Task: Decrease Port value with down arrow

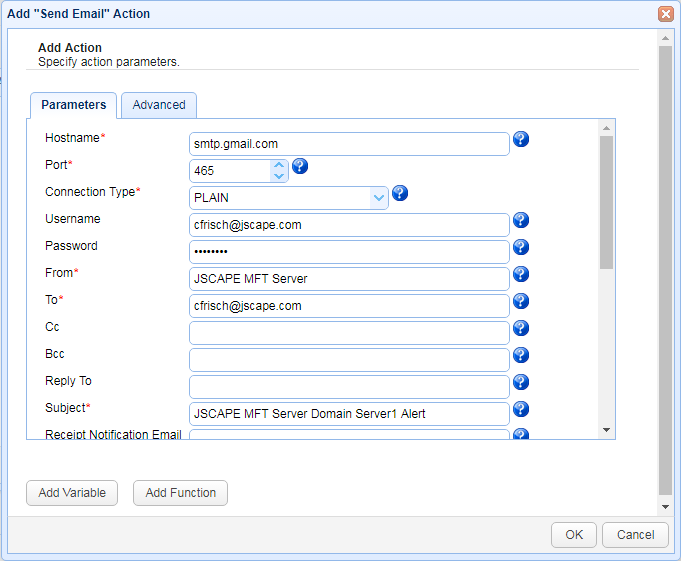Action: [x=279, y=176]
